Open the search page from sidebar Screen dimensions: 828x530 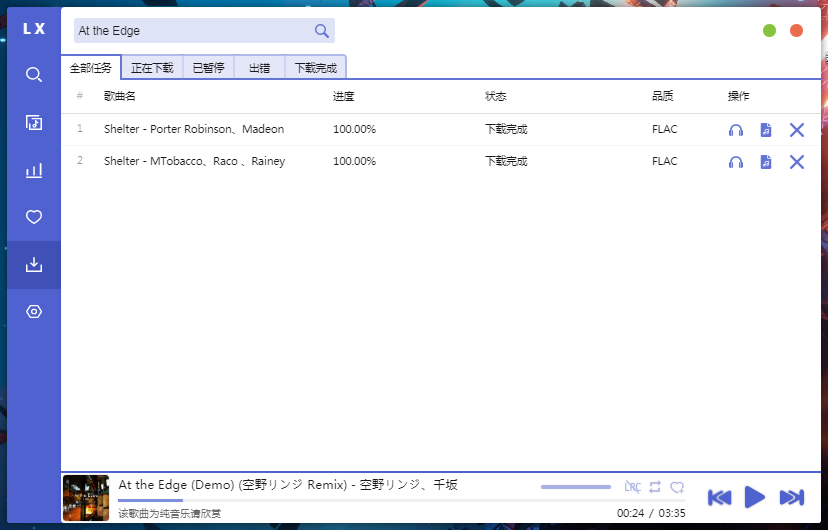34,75
